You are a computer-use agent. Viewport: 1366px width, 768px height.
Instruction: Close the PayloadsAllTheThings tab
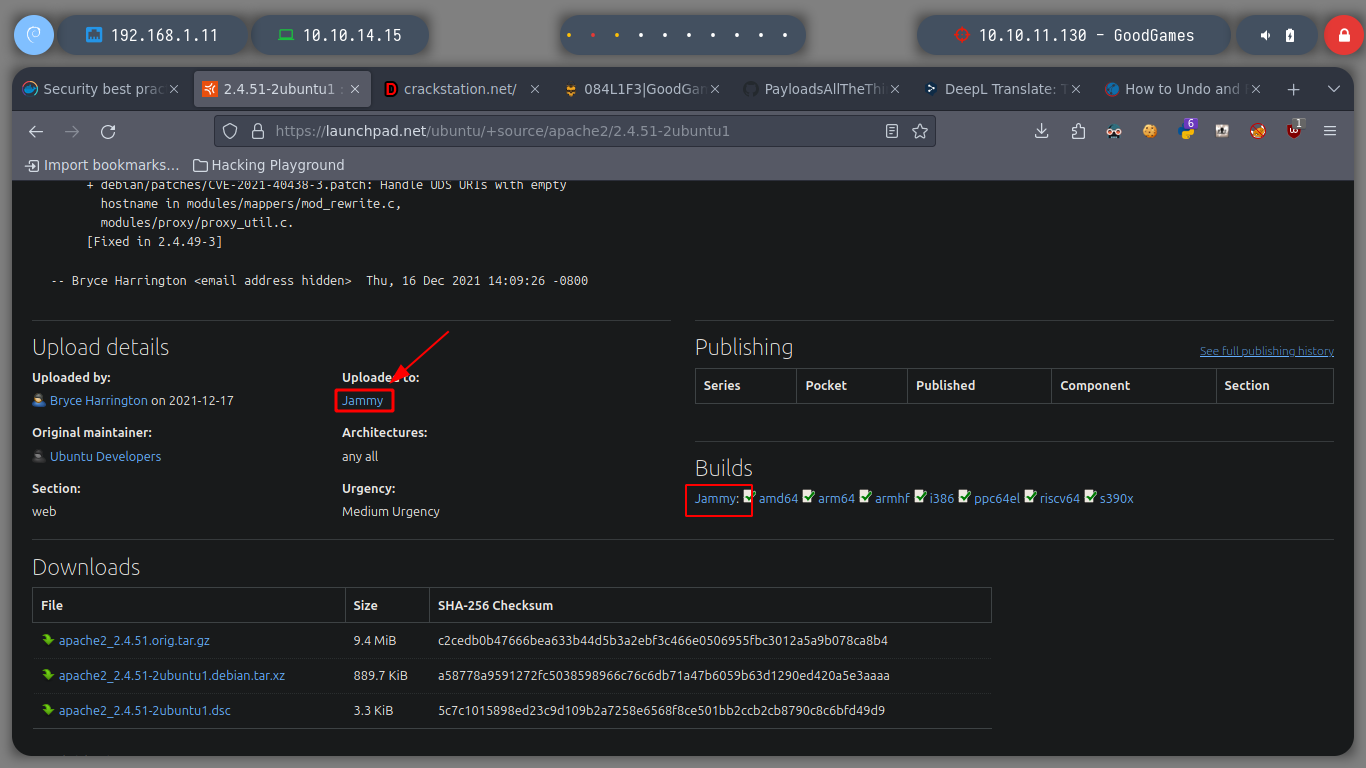(895, 89)
